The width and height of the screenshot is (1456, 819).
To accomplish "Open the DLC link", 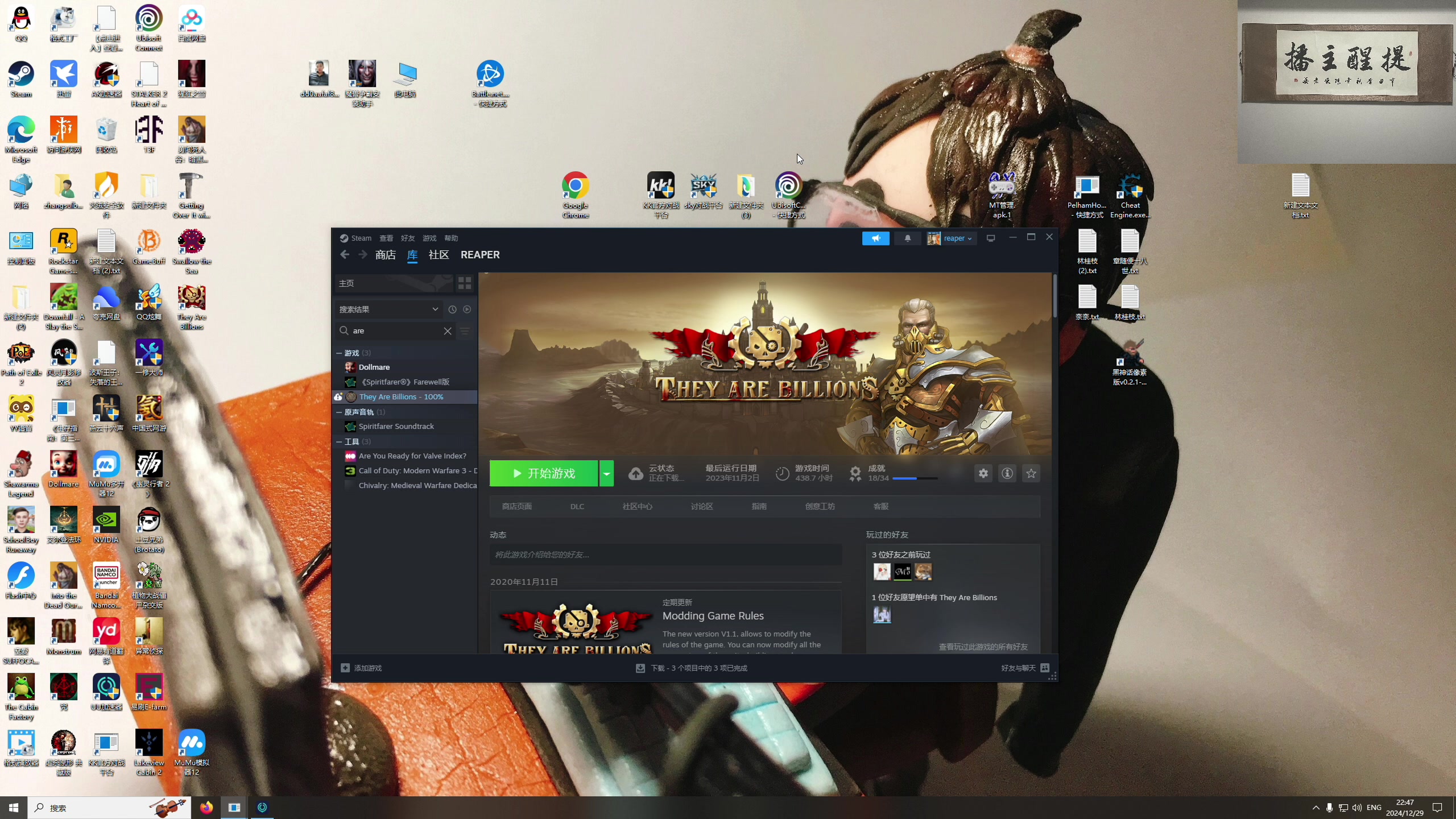I will tap(577, 506).
